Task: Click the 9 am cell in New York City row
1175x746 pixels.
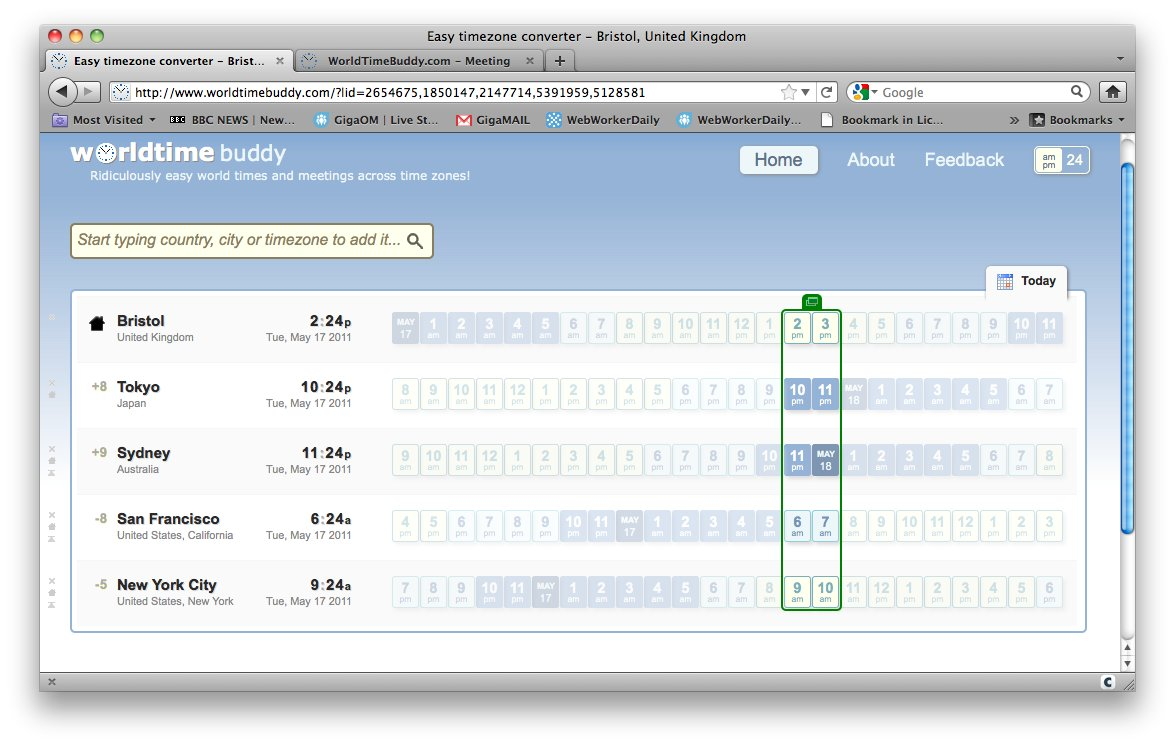Action: tap(797, 592)
